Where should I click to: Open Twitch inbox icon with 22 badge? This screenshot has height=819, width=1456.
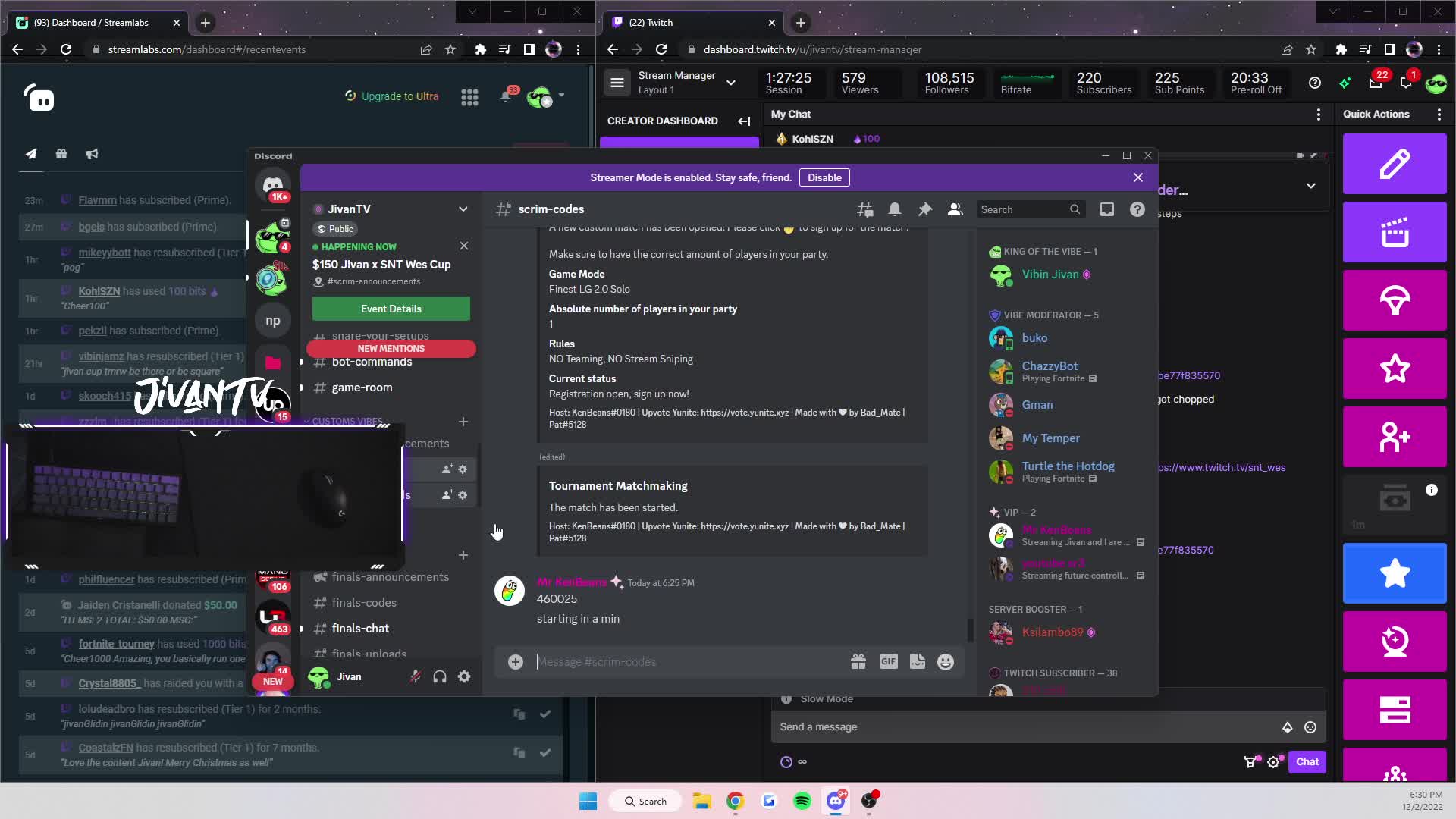[1376, 82]
